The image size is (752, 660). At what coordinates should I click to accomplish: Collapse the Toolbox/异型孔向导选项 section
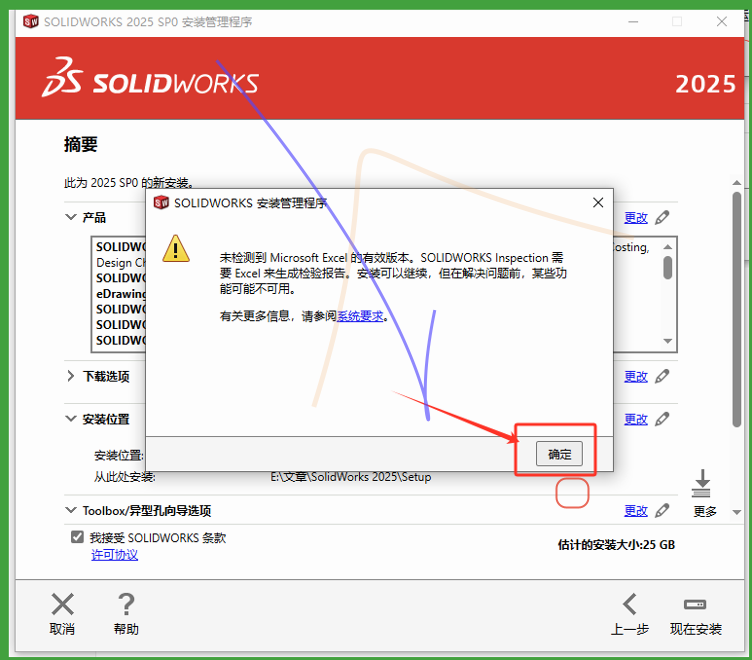70,510
